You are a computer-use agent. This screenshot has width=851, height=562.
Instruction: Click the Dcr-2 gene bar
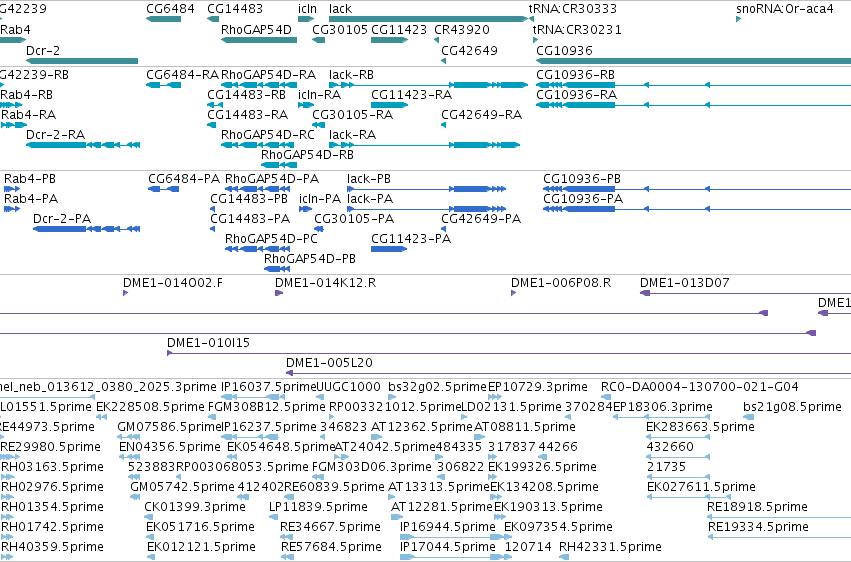[x=82, y=61]
